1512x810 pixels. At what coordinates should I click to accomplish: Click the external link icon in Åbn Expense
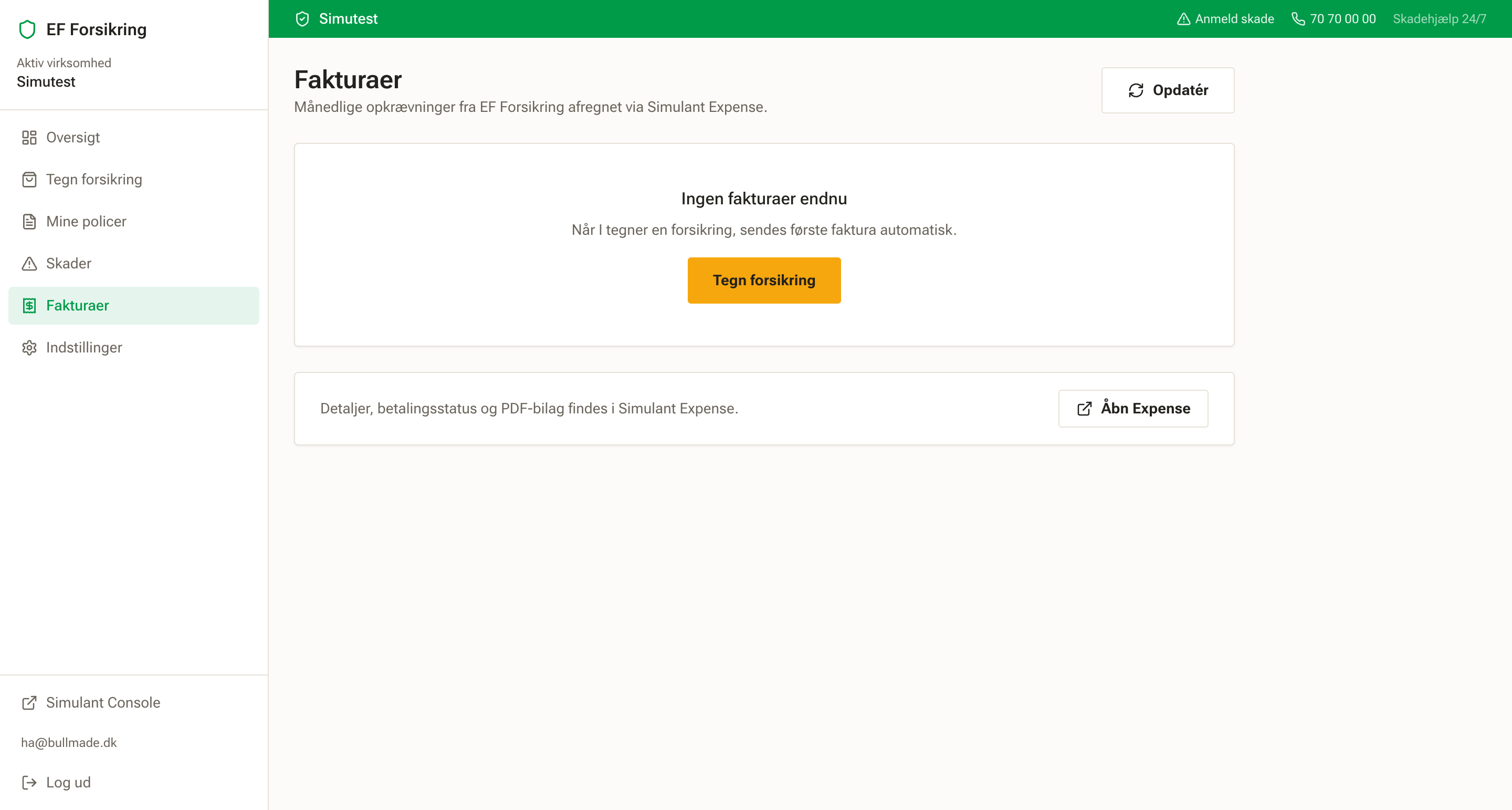(1085, 408)
